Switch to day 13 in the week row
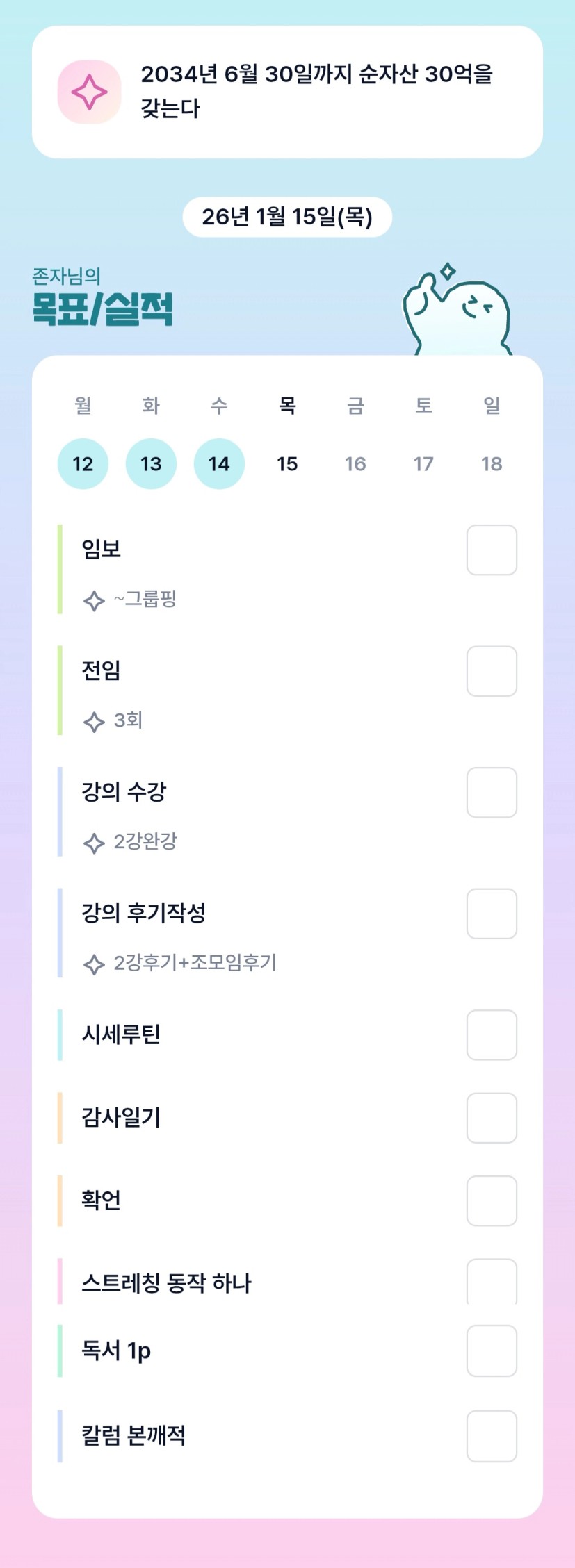 click(151, 464)
